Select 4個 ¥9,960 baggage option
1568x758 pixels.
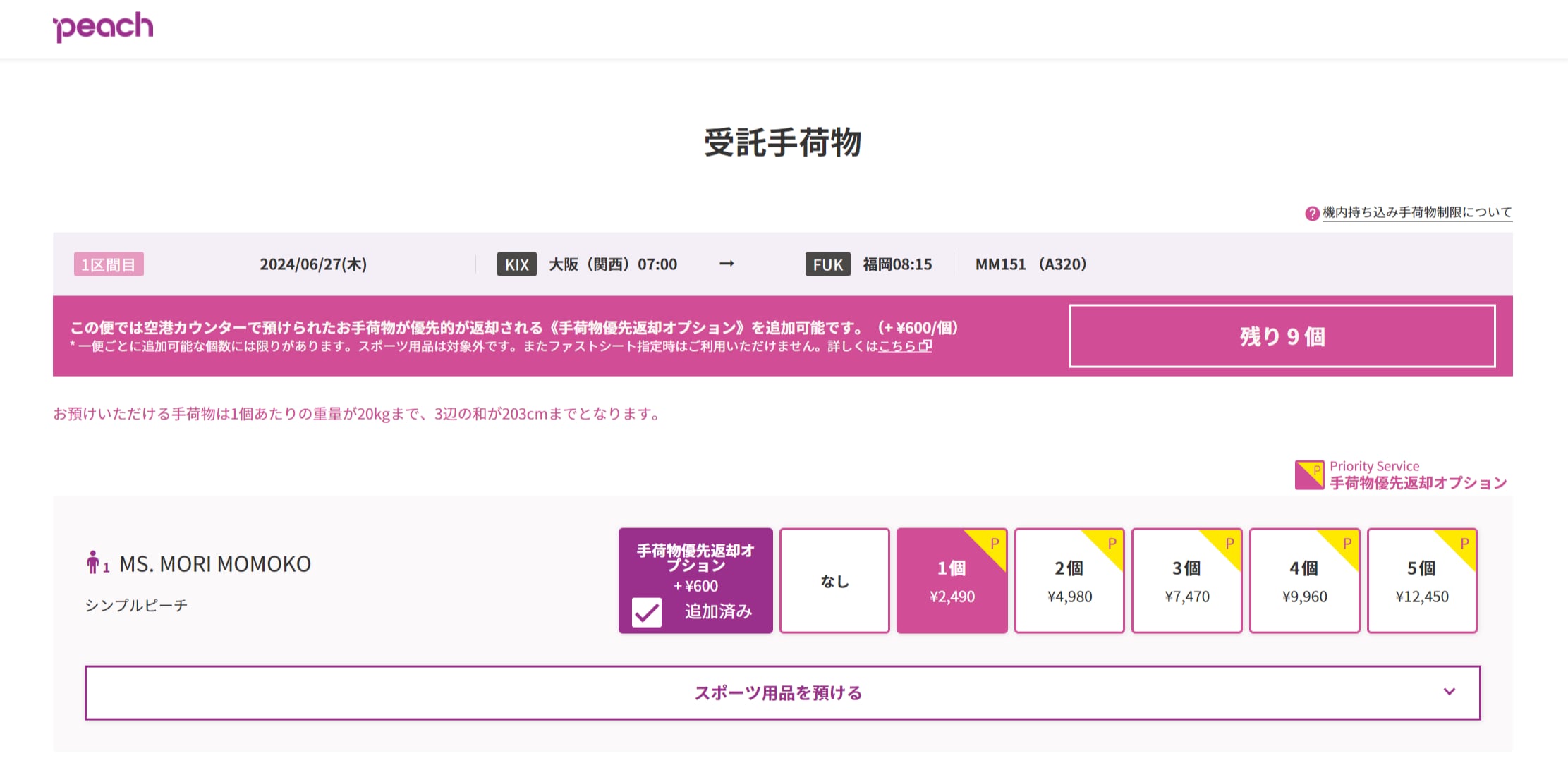tap(1304, 581)
